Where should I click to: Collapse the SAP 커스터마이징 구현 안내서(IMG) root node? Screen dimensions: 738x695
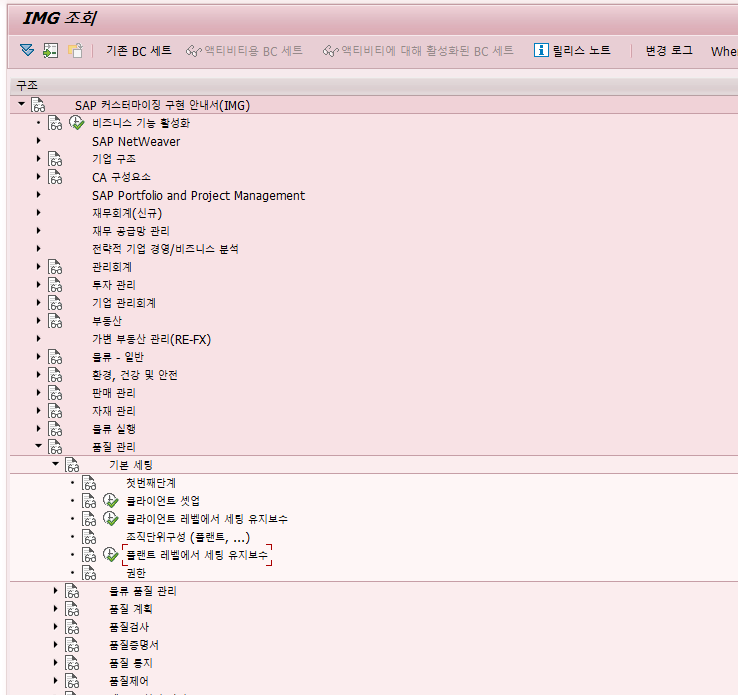(21, 104)
